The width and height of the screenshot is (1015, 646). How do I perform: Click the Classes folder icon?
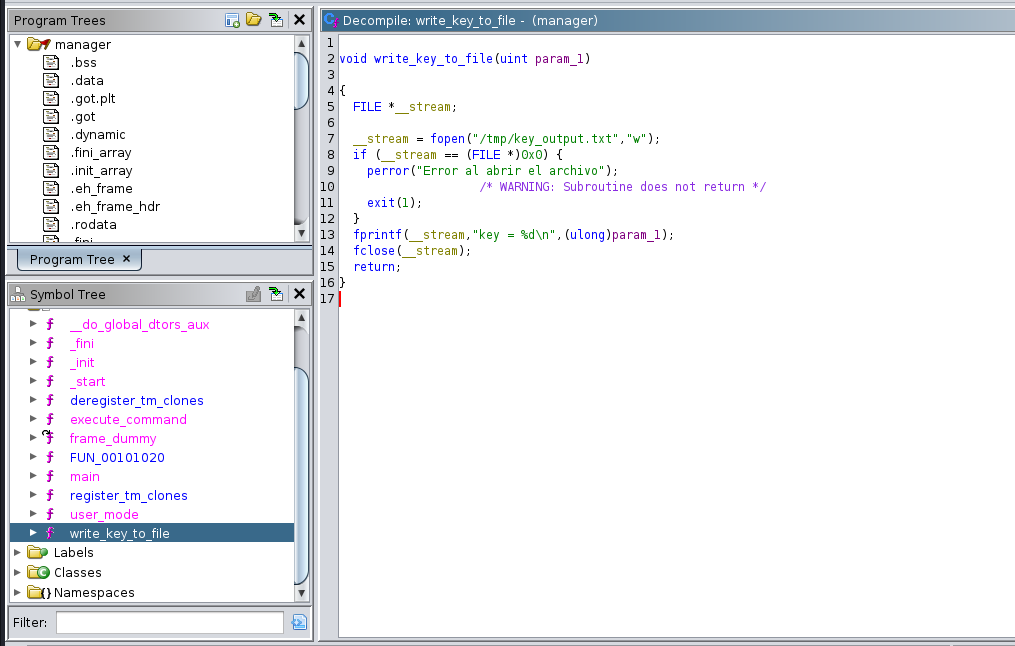coord(38,572)
